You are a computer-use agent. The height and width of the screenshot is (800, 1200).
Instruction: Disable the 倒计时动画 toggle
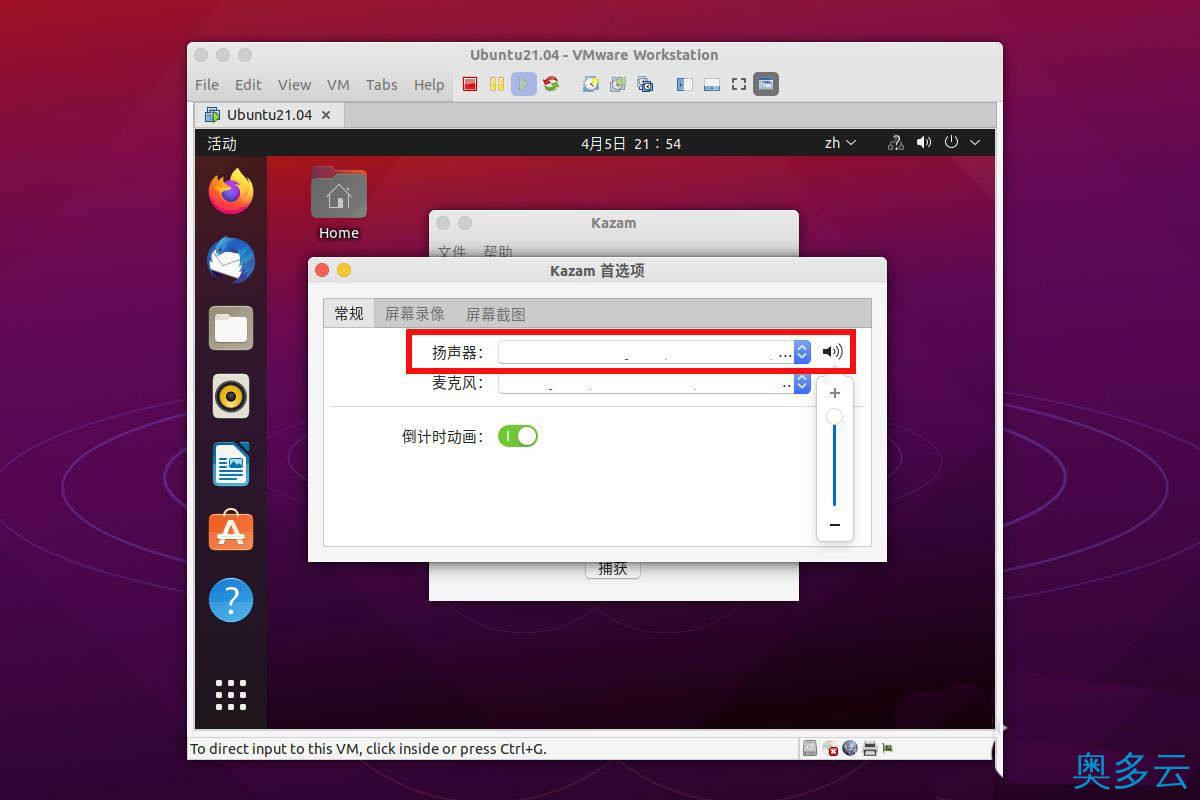[517, 436]
